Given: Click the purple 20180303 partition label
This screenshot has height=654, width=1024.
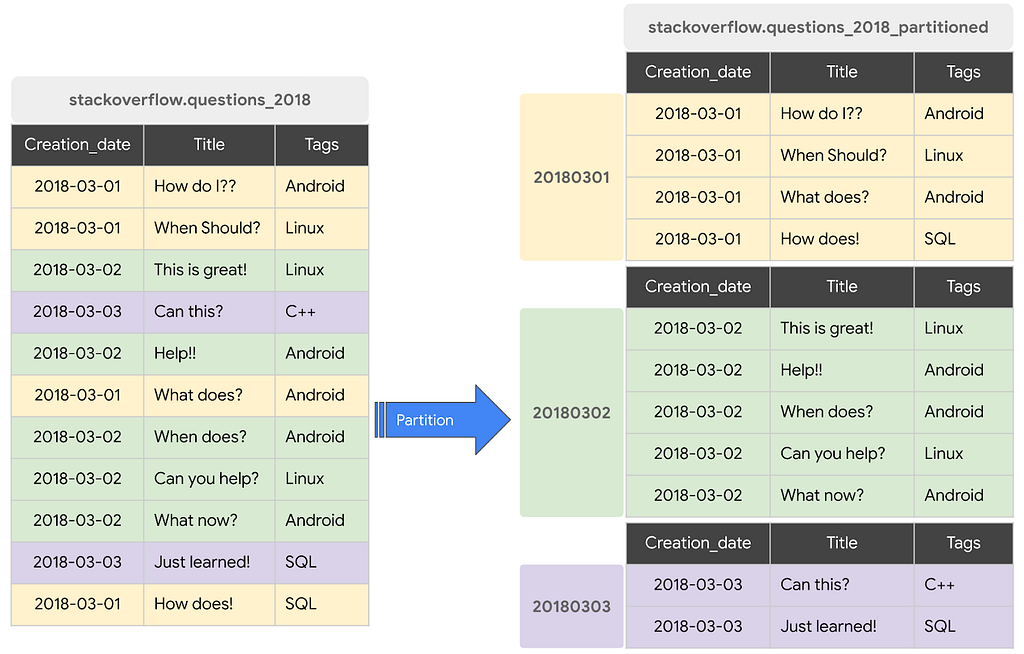Looking at the screenshot, I should click(x=571, y=606).
